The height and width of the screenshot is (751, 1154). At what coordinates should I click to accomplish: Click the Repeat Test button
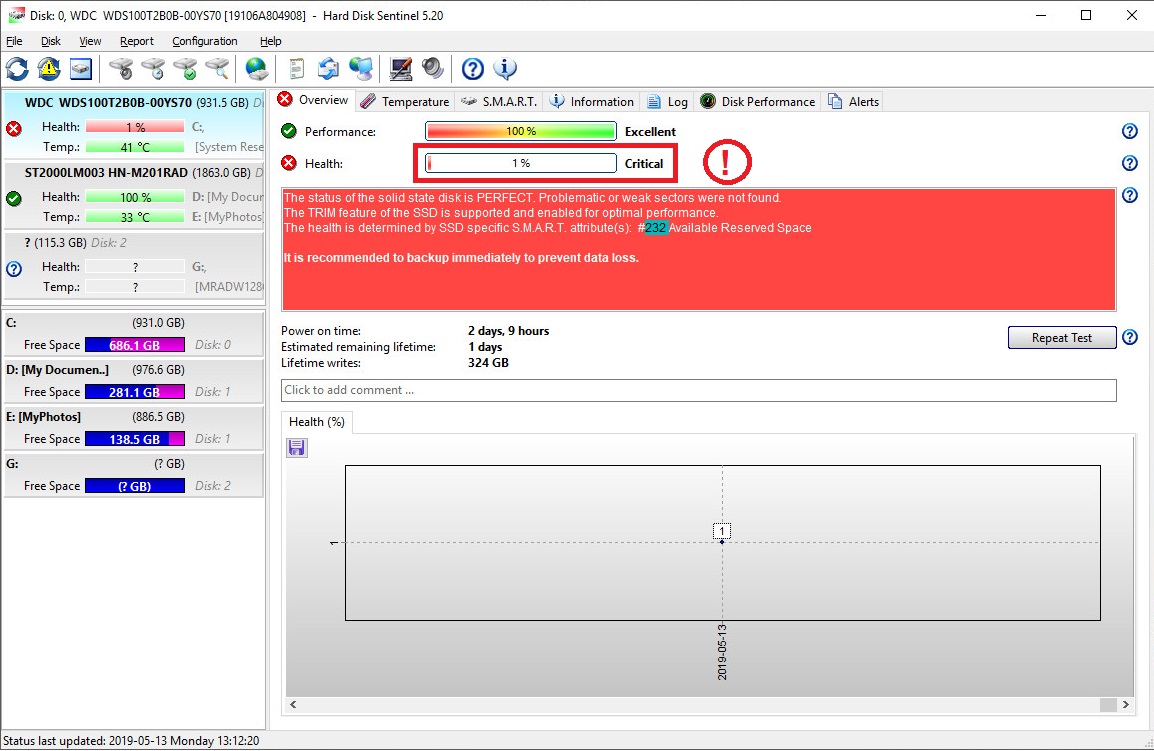(1061, 337)
